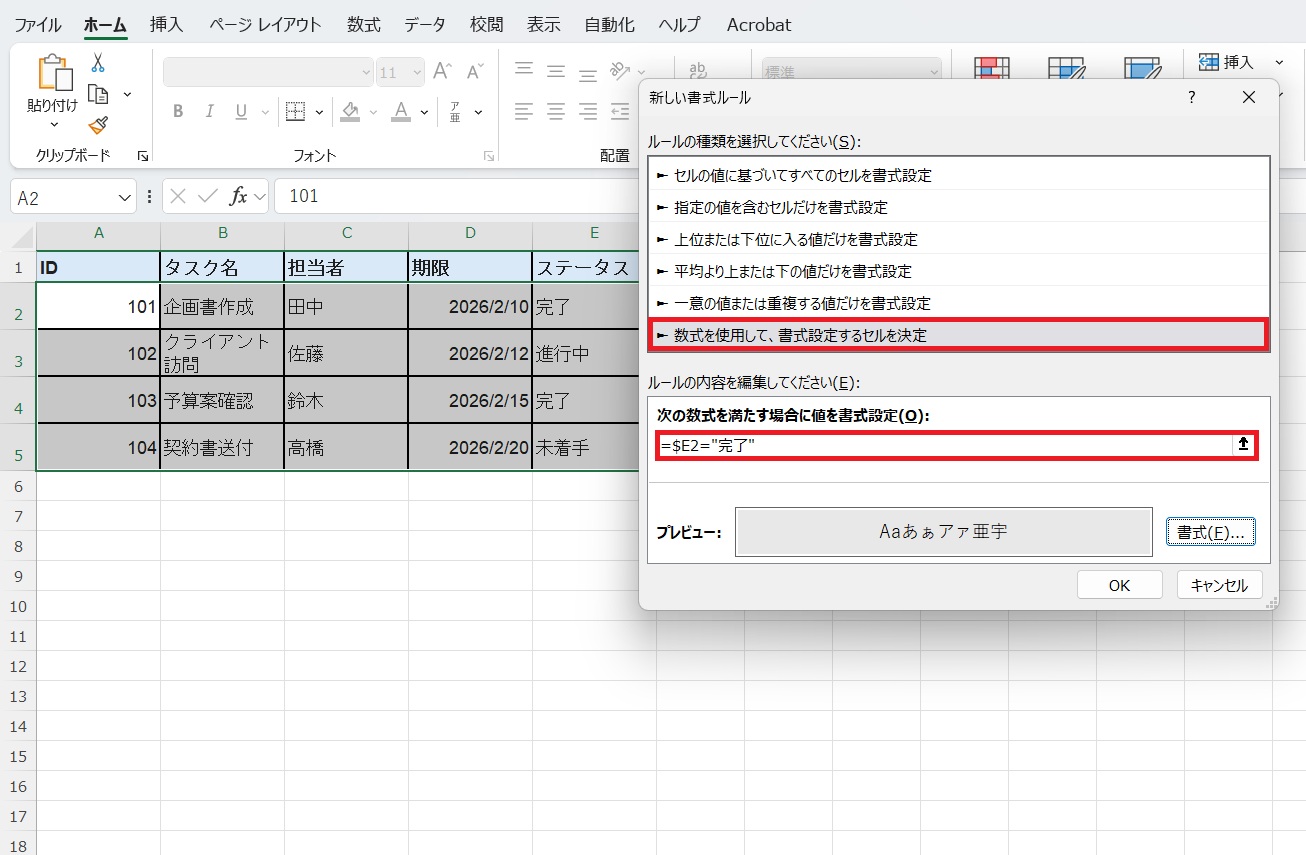Select the Format Painter brush icon

click(98, 125)
